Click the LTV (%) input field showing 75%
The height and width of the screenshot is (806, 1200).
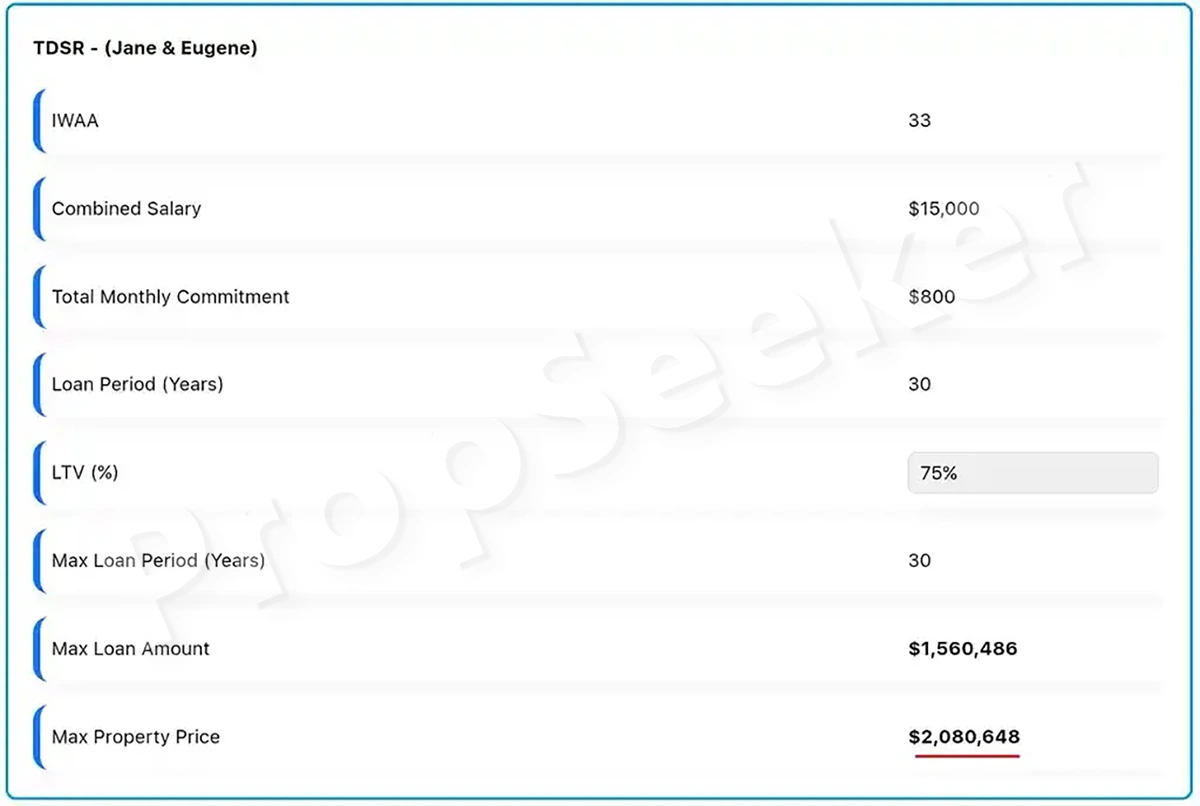click(x=1033, y=473)
